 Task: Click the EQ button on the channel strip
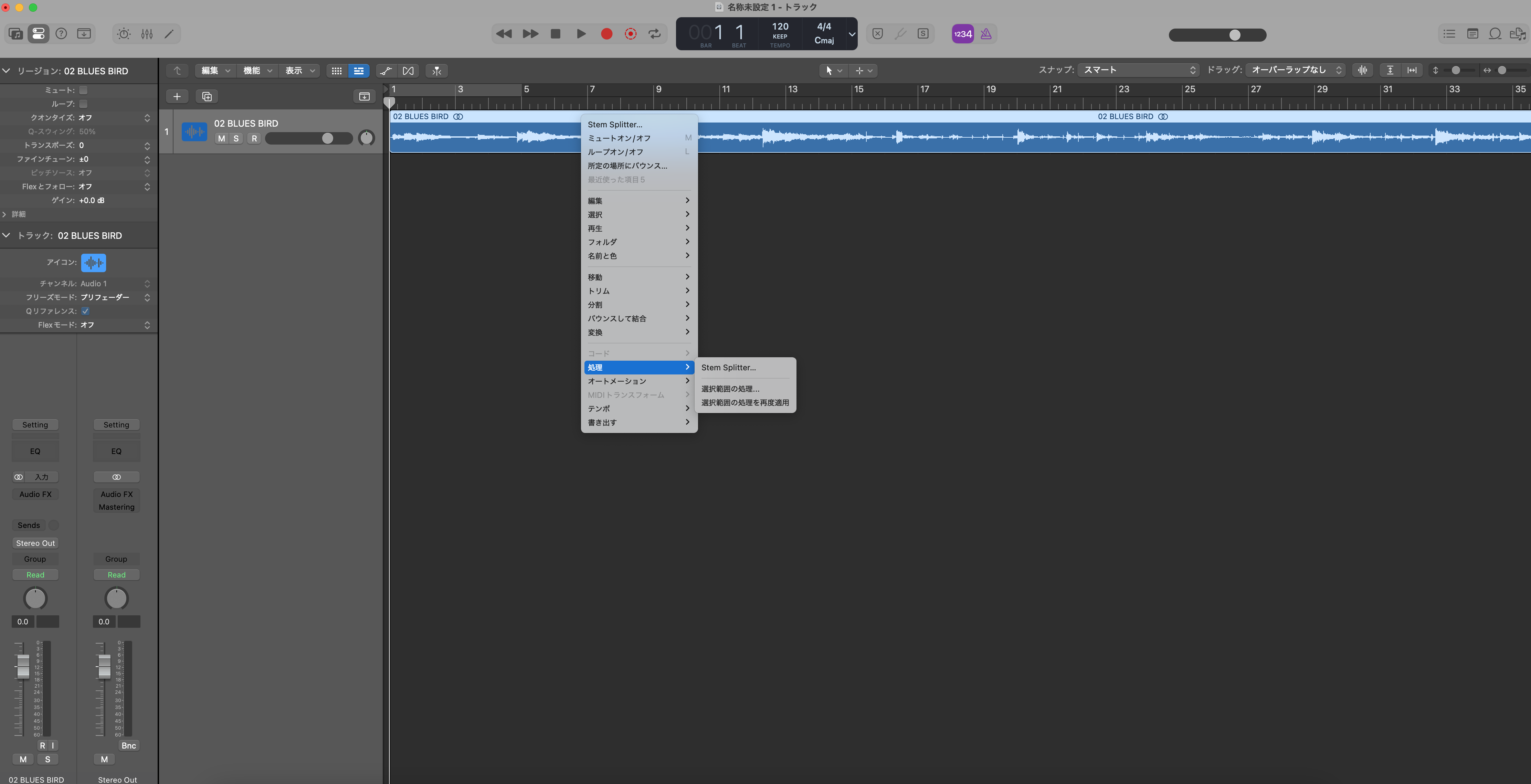point(34,451)
